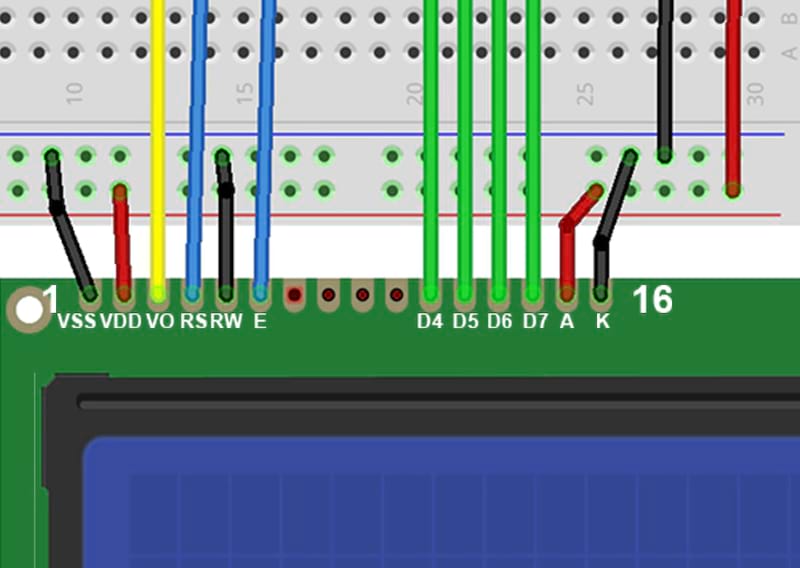Select the red wire attached to VDD pin
The image size is (800, 568).
[x=122, y=244]
